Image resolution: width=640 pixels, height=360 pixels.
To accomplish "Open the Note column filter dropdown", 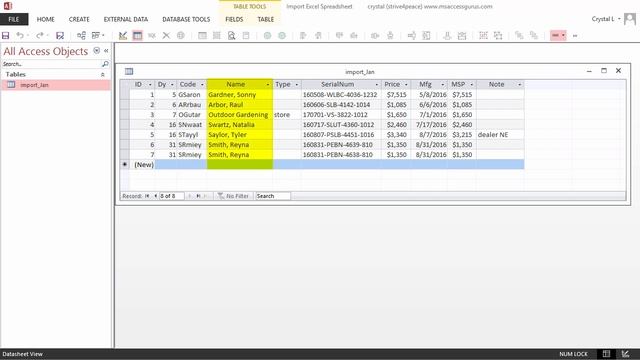I will click(520, 84).
